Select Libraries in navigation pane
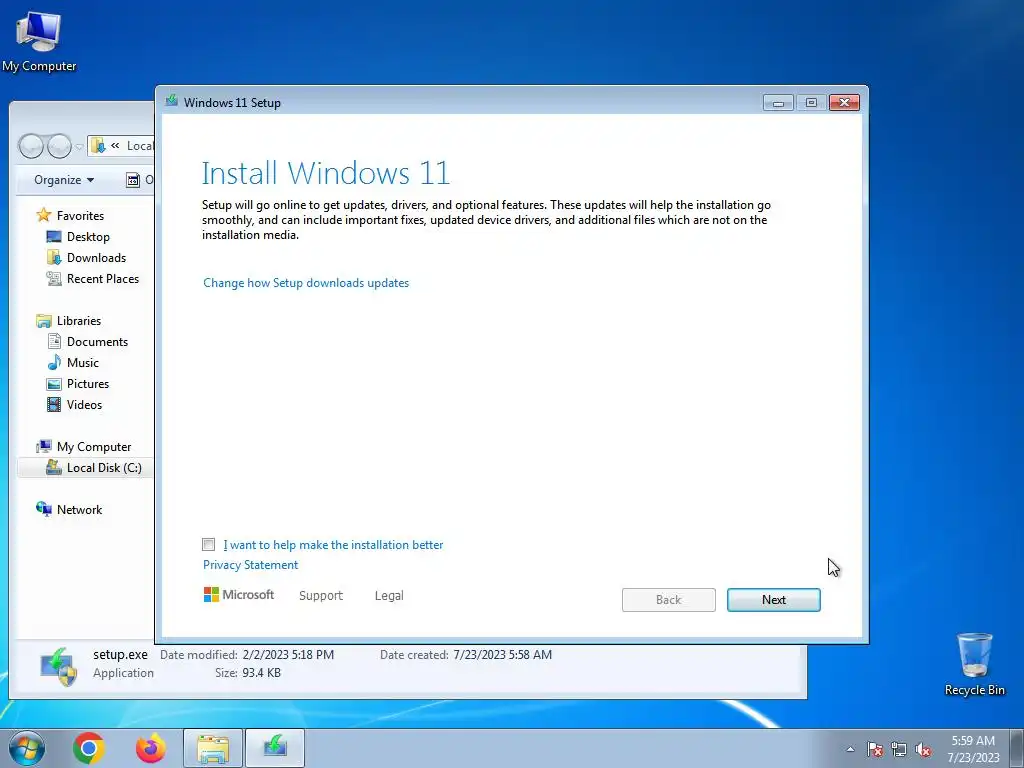1024x768 pixels. 69,321
